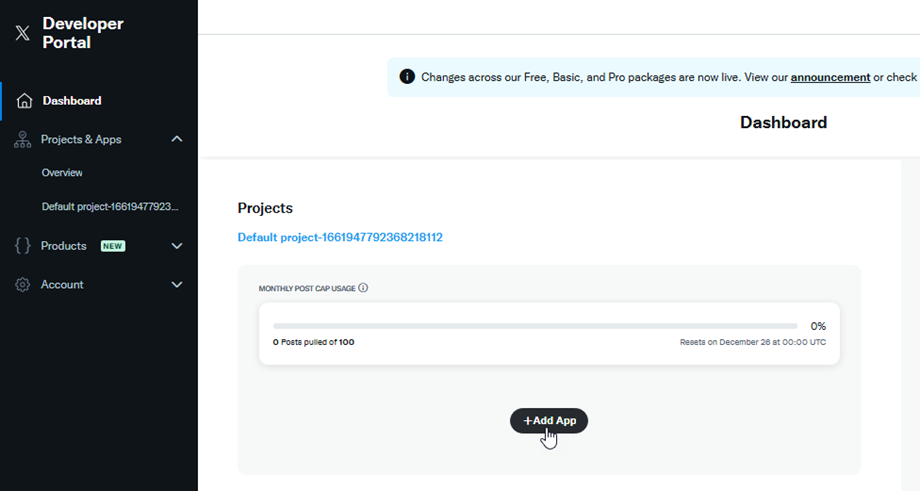Click the NEW badge next to Products
The width and height of the screenshot is (920, 491).
click(113, 246)
